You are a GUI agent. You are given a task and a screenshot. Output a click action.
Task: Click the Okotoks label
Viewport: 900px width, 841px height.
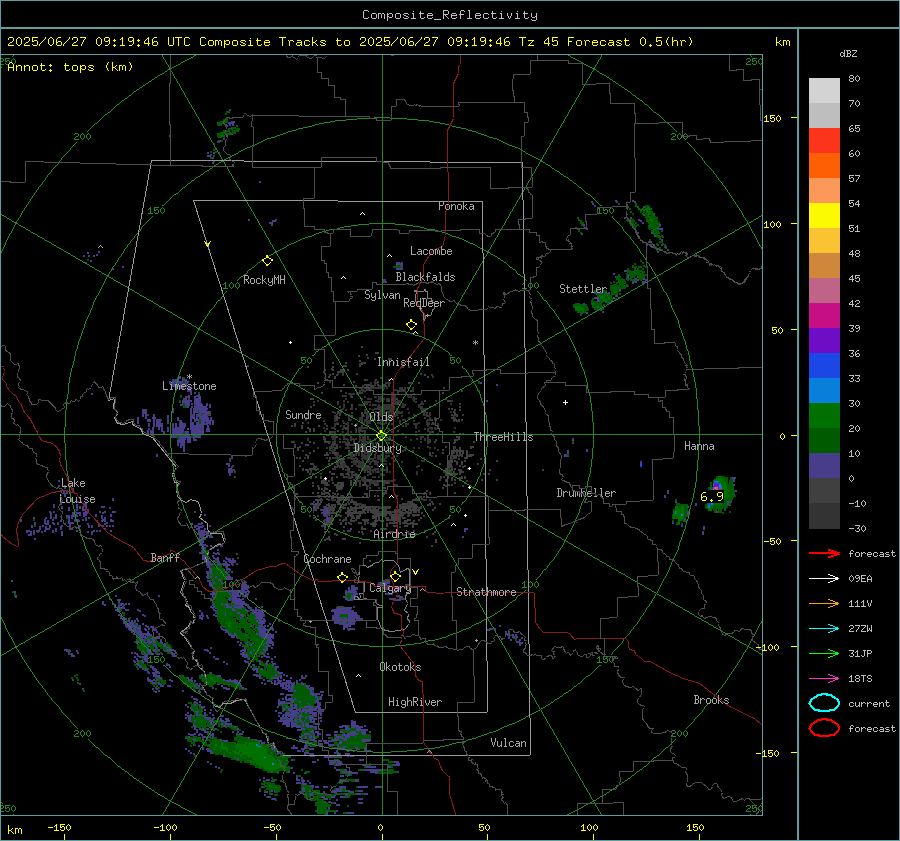click(400, 667)
